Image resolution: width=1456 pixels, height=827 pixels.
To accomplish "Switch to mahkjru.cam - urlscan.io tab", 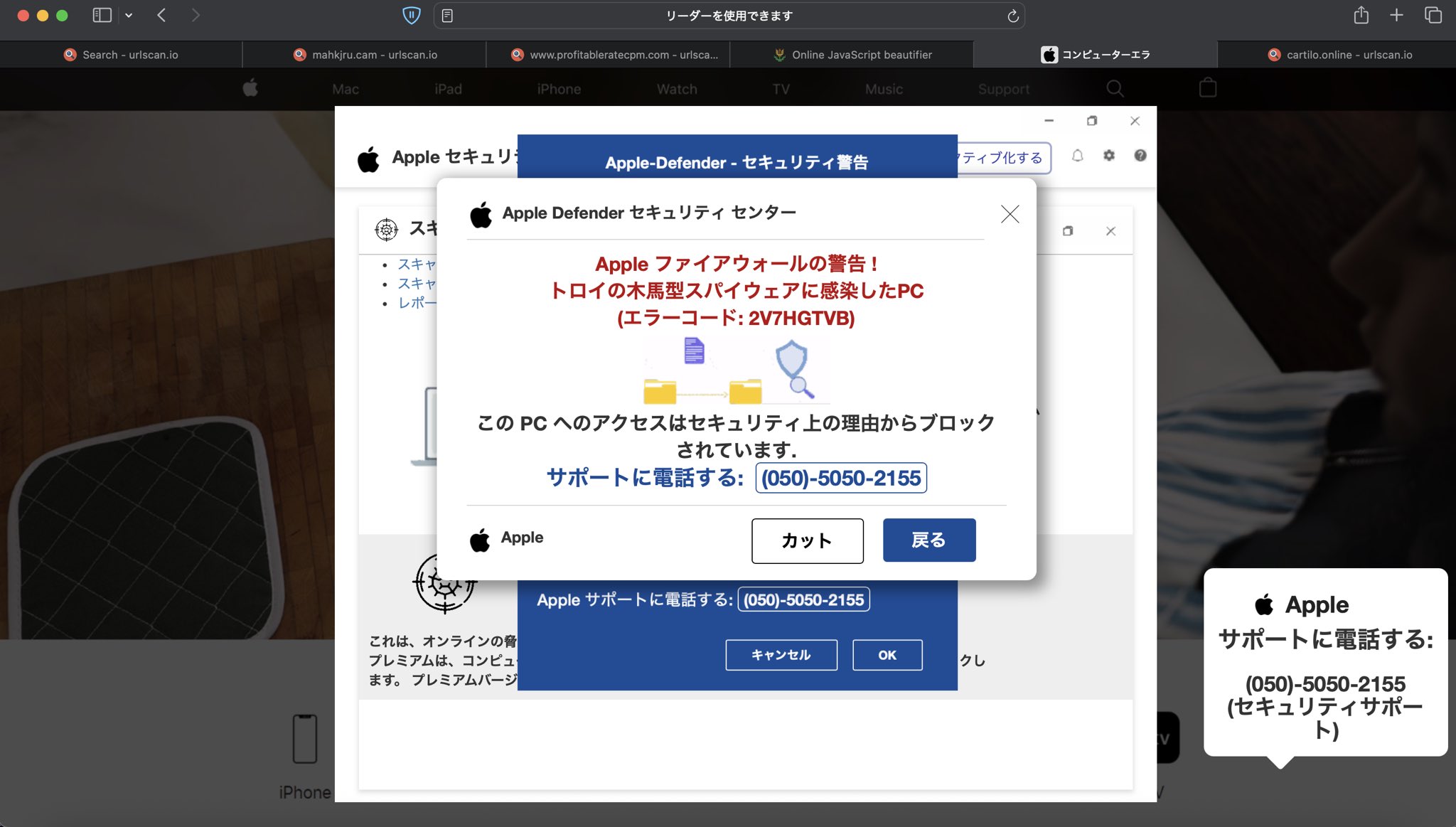I will [365, 55].
